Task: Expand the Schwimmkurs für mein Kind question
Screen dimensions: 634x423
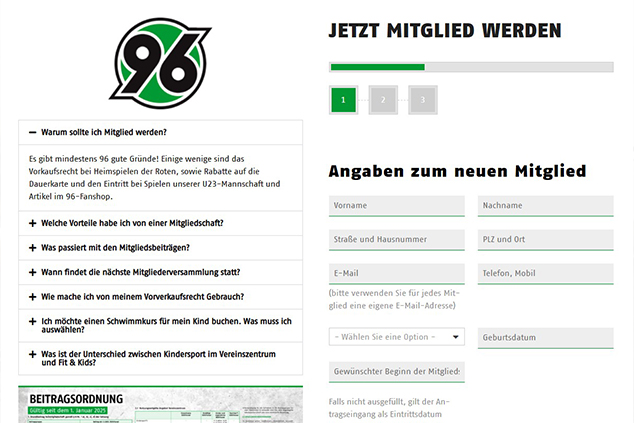Action: click(x=161, y=326)
